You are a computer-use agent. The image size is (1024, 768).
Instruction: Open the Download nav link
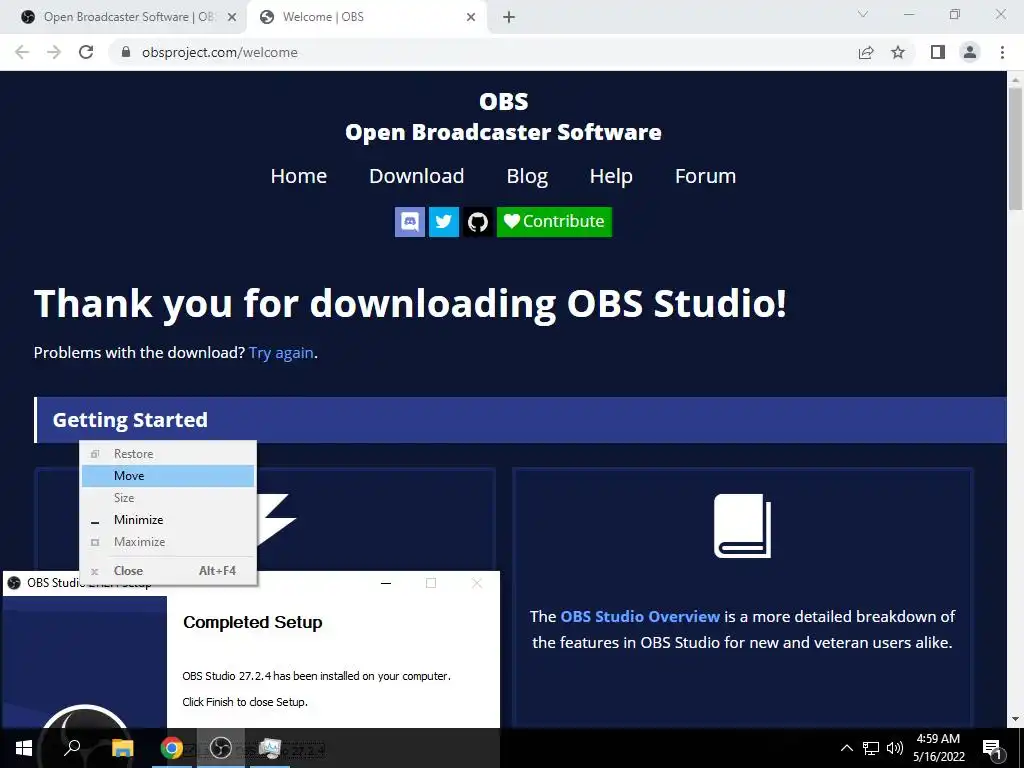[x=417, y=176]
